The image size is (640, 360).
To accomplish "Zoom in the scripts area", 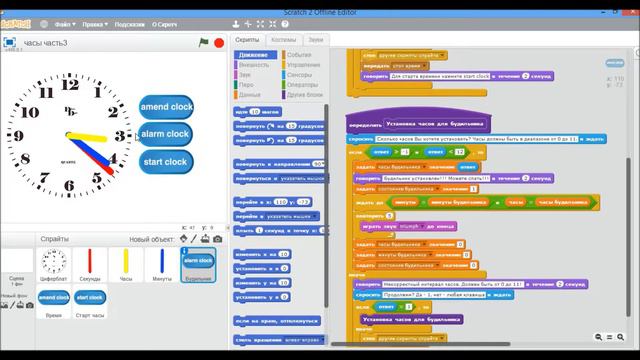I will (x=620, y=337).
